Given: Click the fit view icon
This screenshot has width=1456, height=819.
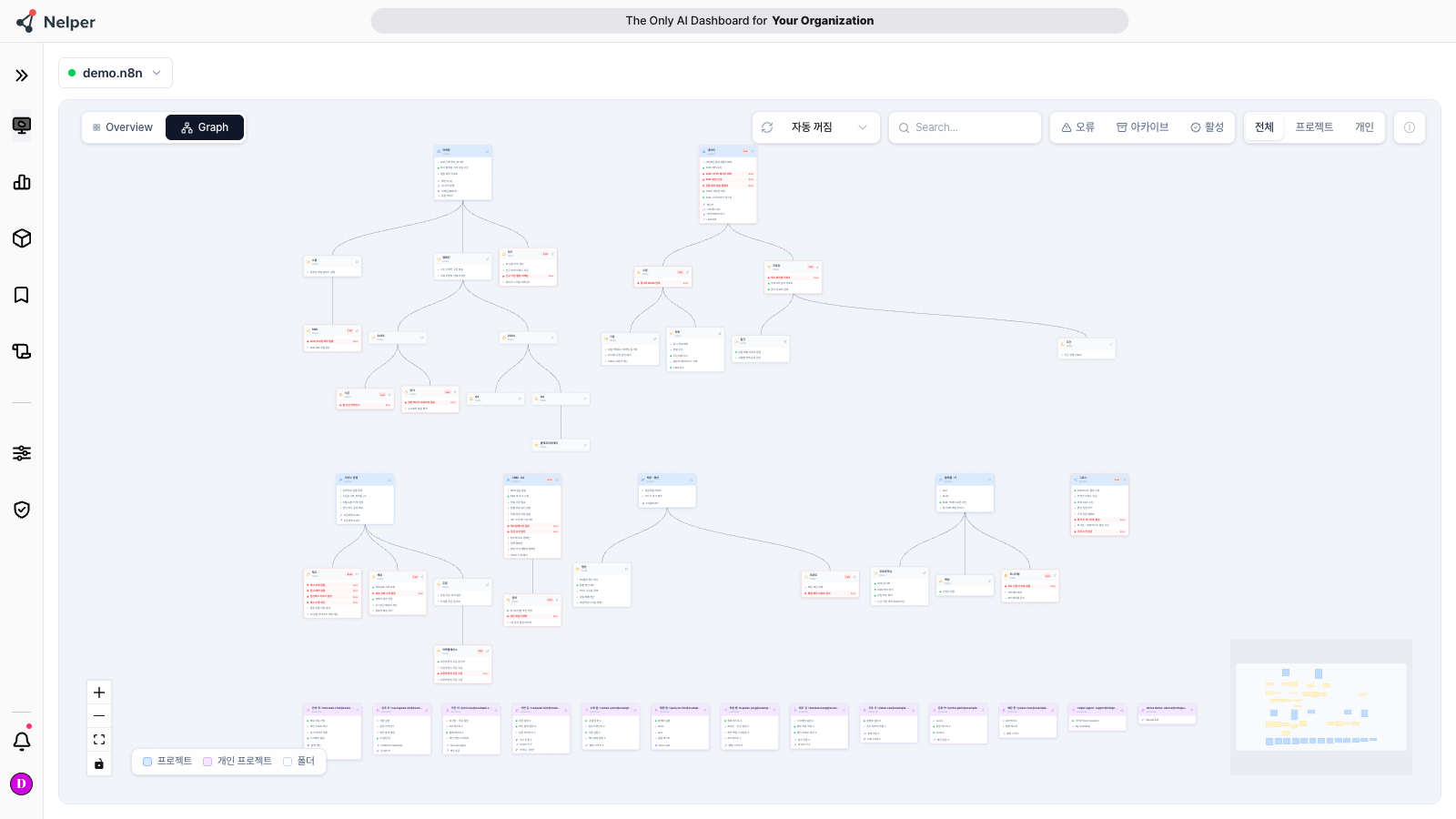Looking at the screenshot, I should (x=99, y=740).
